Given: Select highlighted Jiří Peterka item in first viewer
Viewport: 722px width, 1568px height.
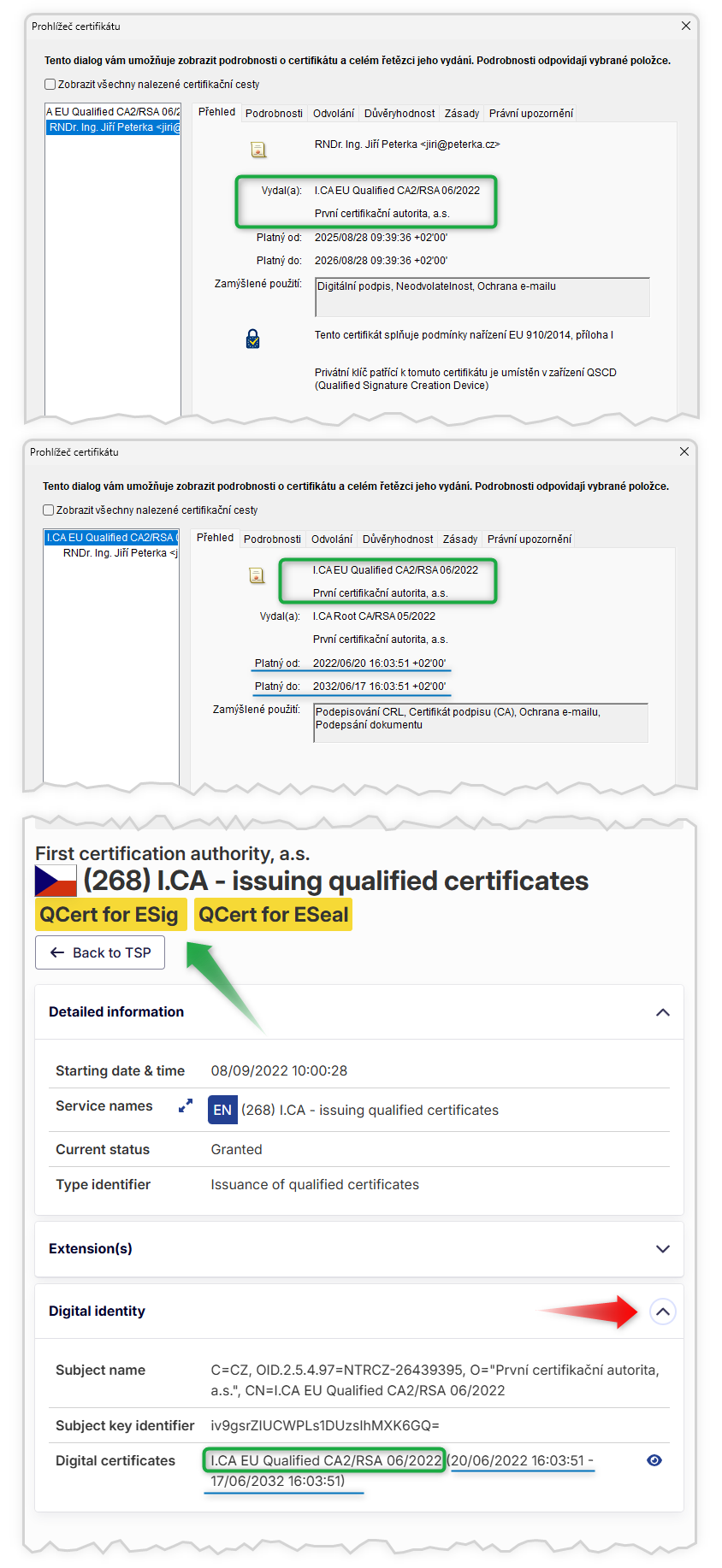Looking at the screenshot, I should point(113,127).
